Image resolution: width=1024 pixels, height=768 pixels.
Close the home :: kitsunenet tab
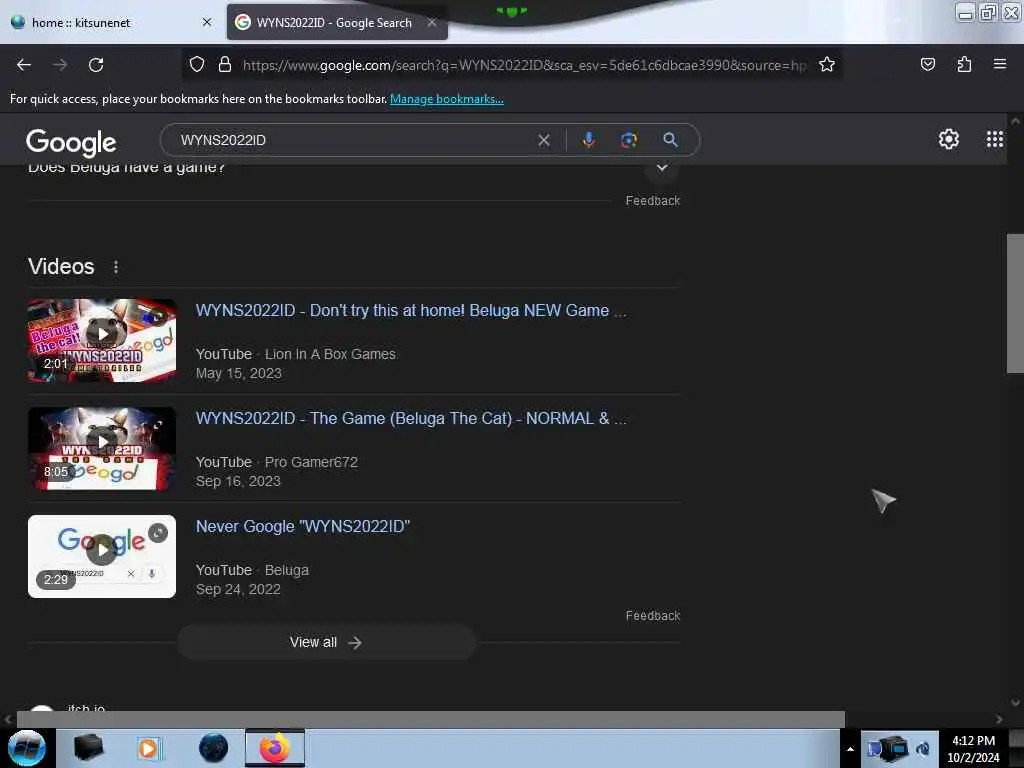[207, 22]
